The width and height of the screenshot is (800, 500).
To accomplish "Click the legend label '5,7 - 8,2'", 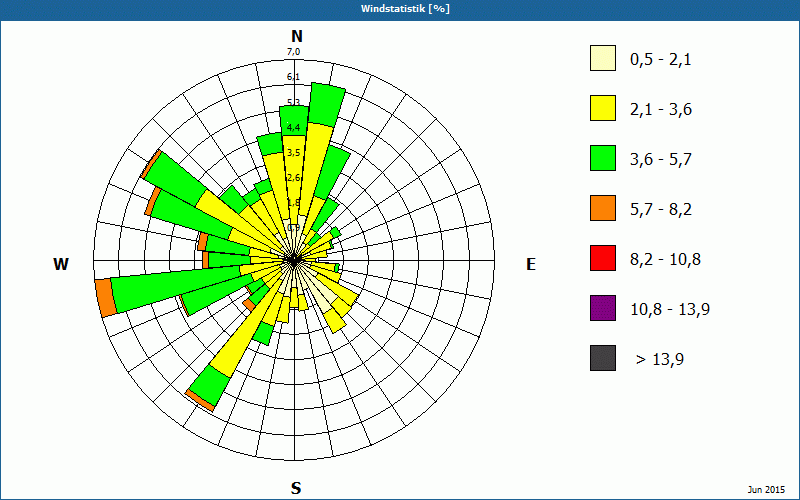I will tap(661, 210).
